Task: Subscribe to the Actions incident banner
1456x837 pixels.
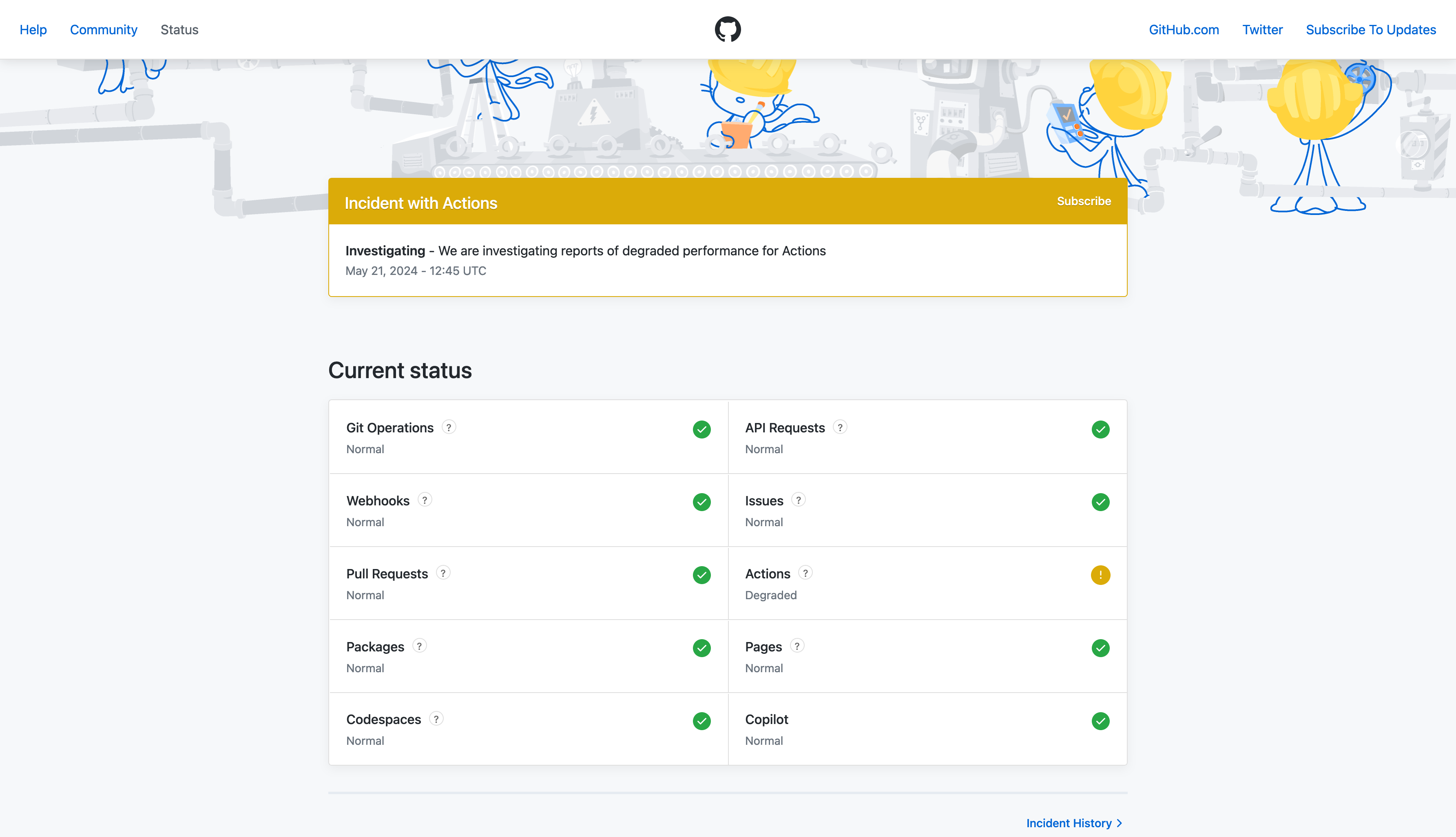Action: [x=1084, y=201]
